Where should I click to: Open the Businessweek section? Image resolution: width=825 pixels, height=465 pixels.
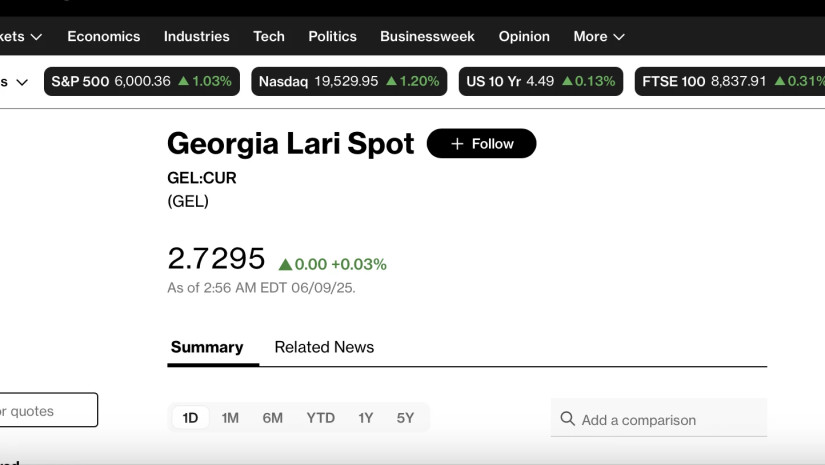(x=427, y=36)
